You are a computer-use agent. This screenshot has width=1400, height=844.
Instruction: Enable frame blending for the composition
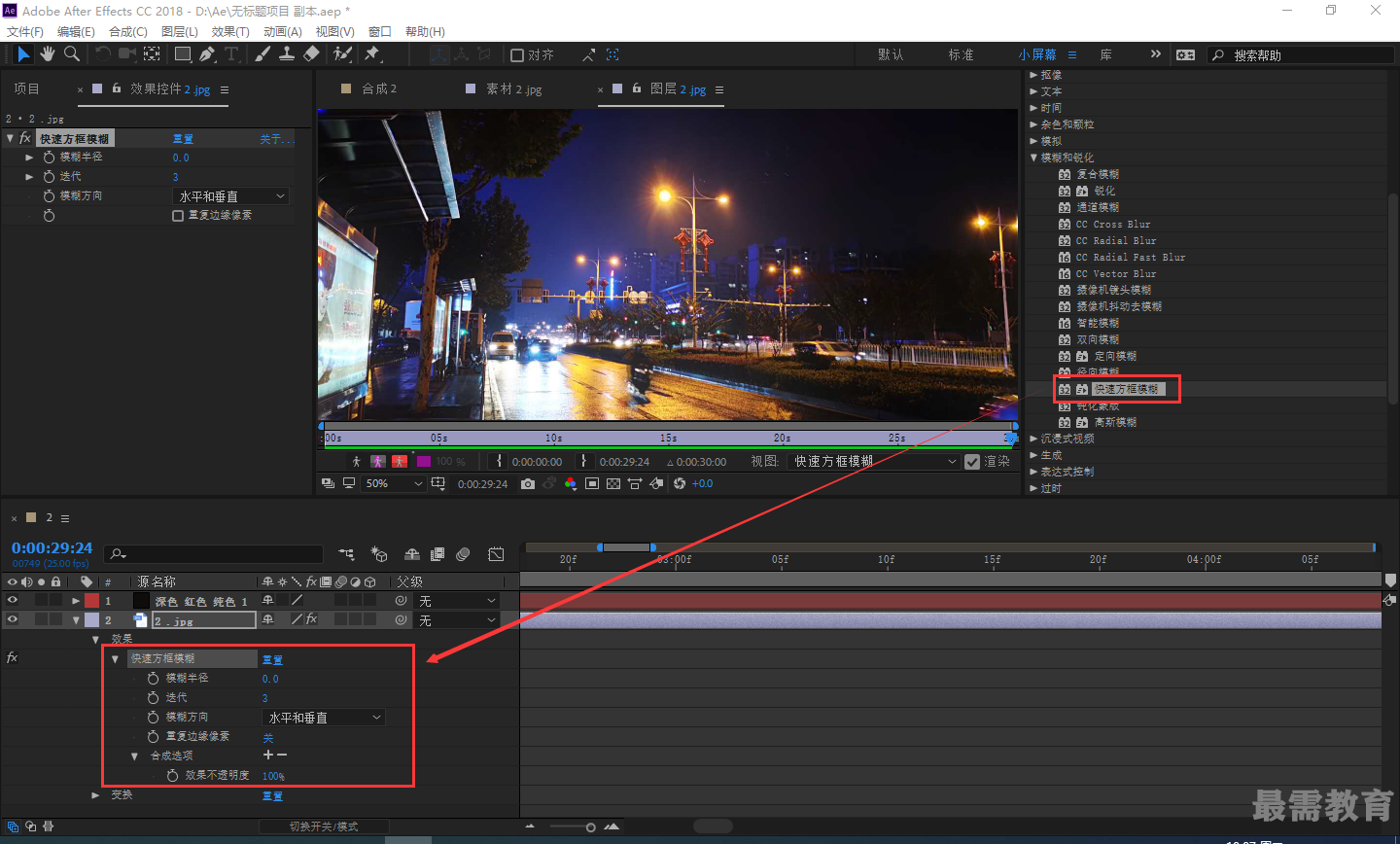(437, 554)
